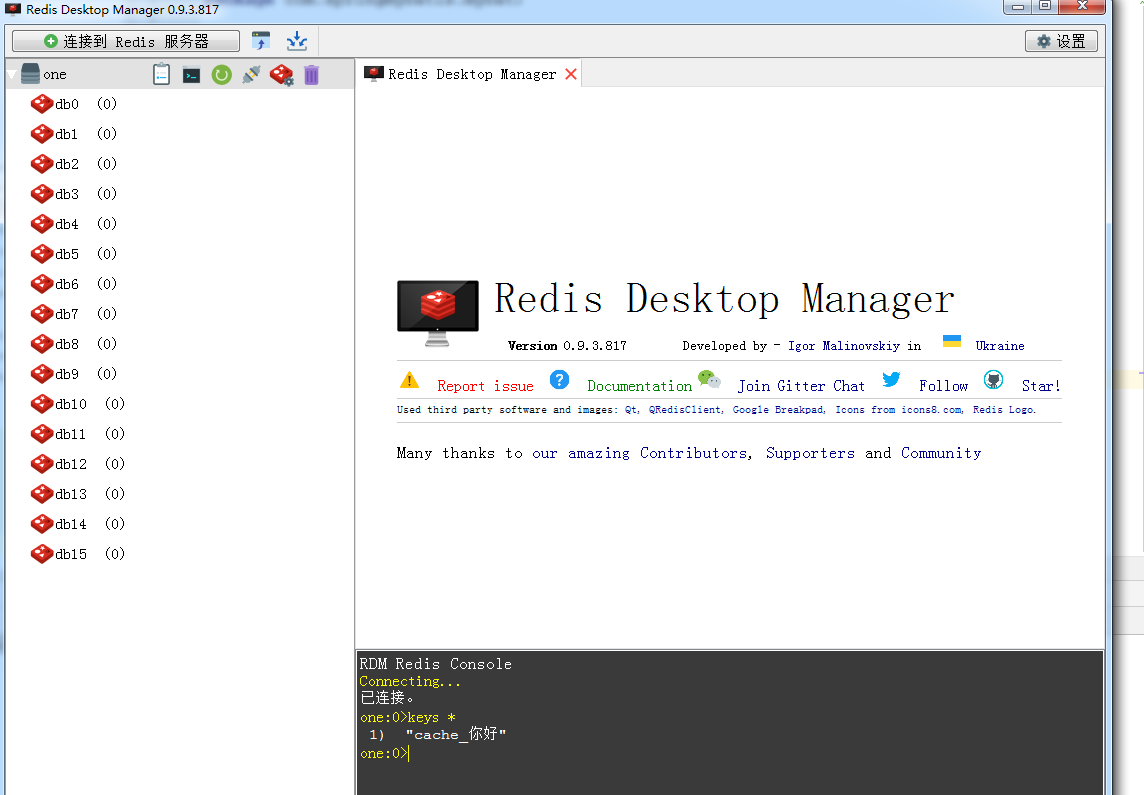1144x795 pixels.
Task: Open the Redis Logo link
Action: pyautogui.click(x=1003, y=410)
